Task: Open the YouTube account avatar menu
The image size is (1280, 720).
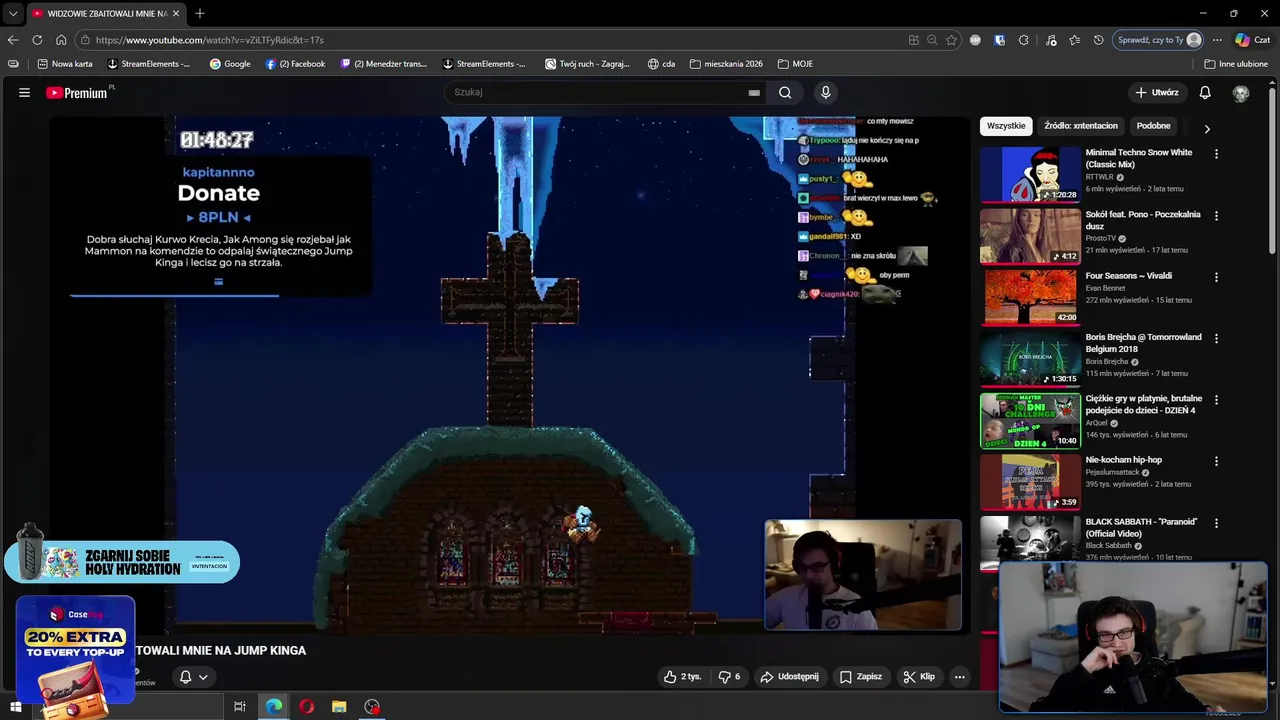Action: click(x=1241, y=92)
